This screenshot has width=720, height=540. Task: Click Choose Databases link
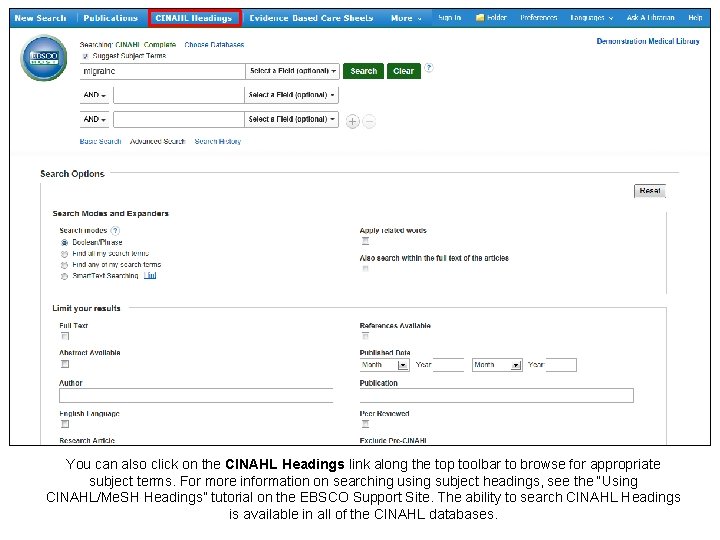214,45
